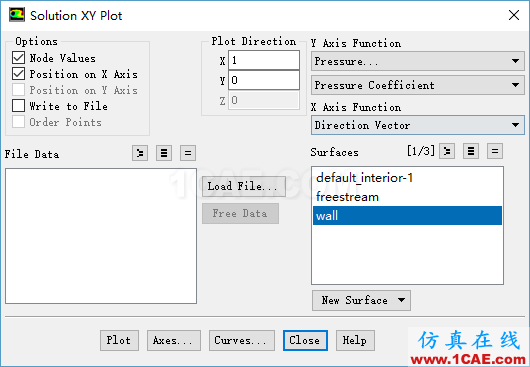Select all entries in File Data list
Viewport: 530px width, 367px height.
point(164,154)
